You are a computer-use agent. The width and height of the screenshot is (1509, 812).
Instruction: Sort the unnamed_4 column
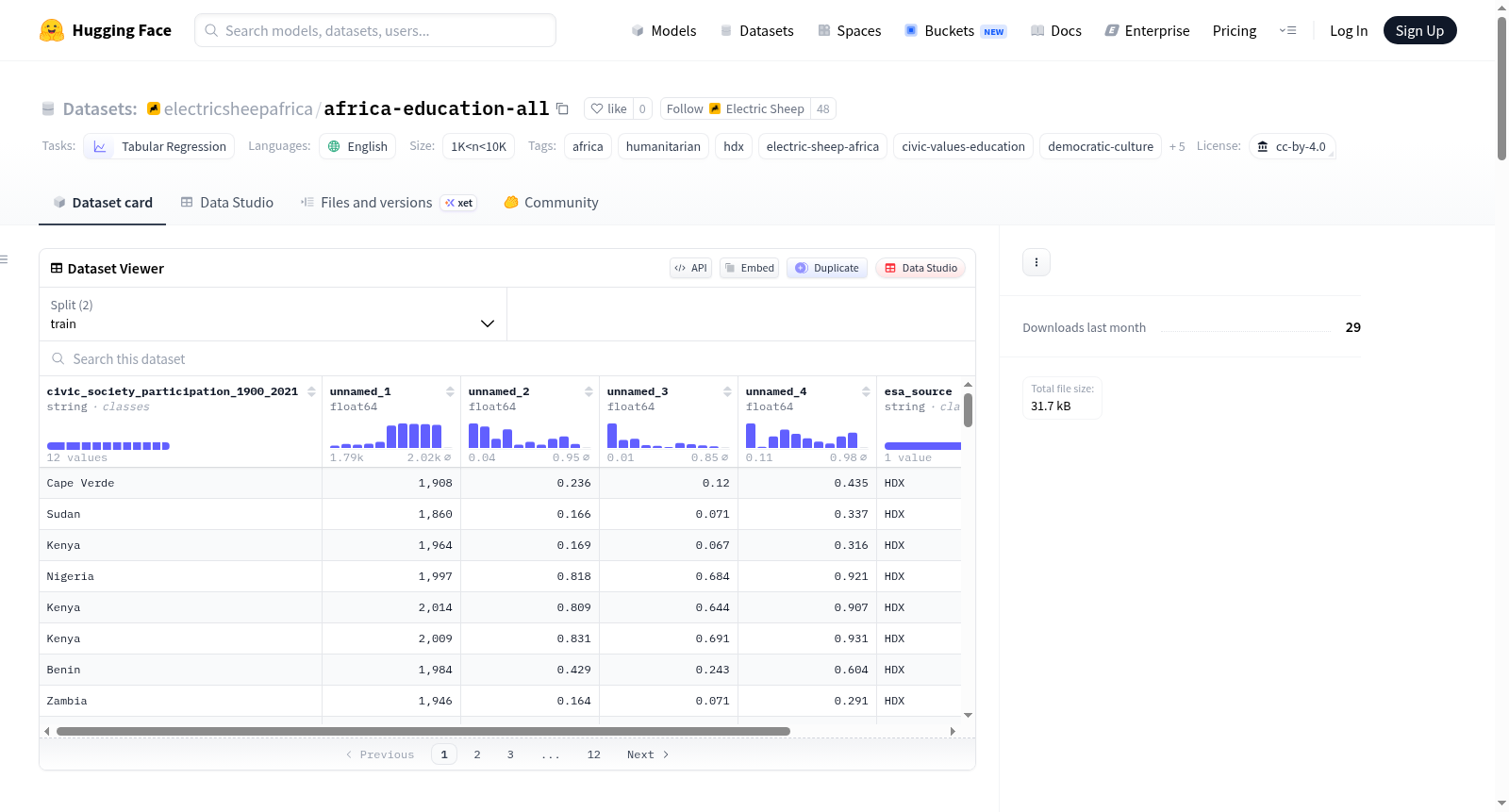[866, 391]
